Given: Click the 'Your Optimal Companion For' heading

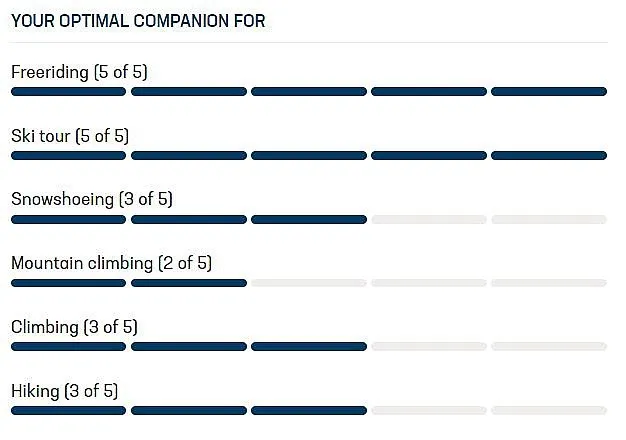Looking at the screenshot, I should (138, 21).
